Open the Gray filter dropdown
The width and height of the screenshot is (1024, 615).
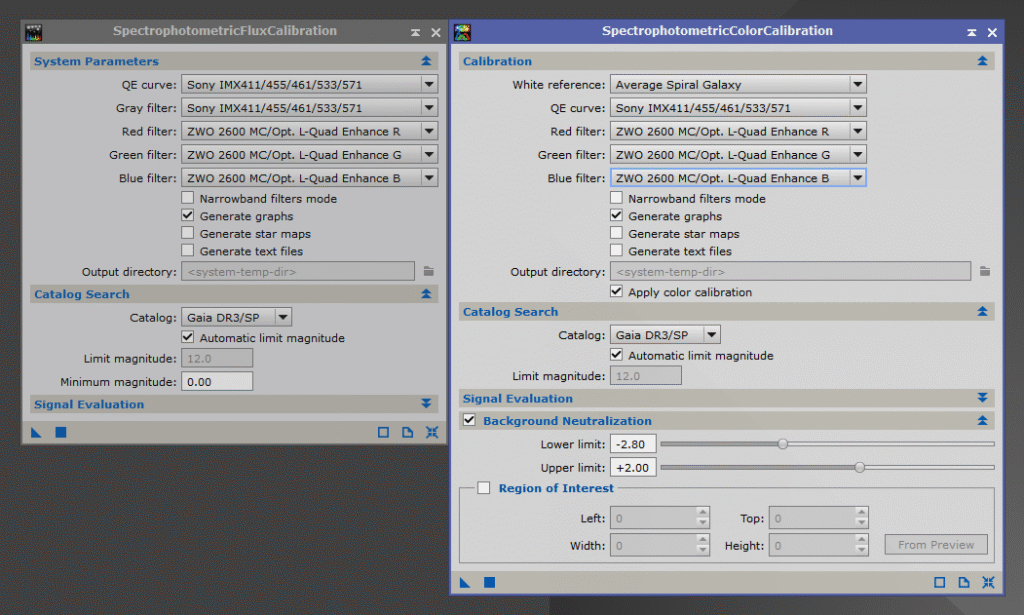(310, 108)
